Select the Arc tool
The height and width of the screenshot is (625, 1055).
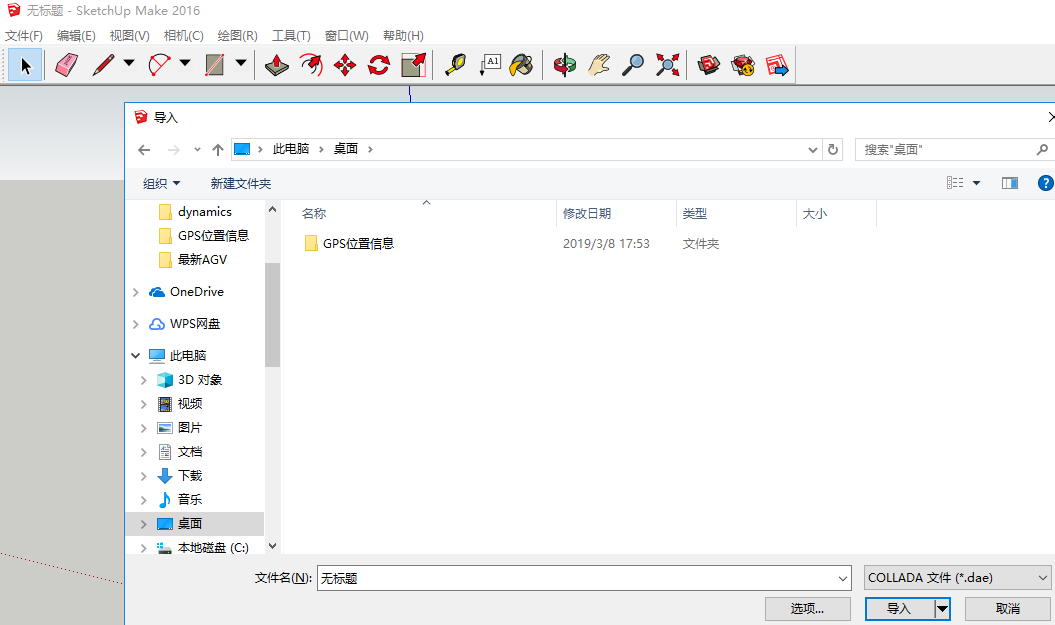[159, 65]
